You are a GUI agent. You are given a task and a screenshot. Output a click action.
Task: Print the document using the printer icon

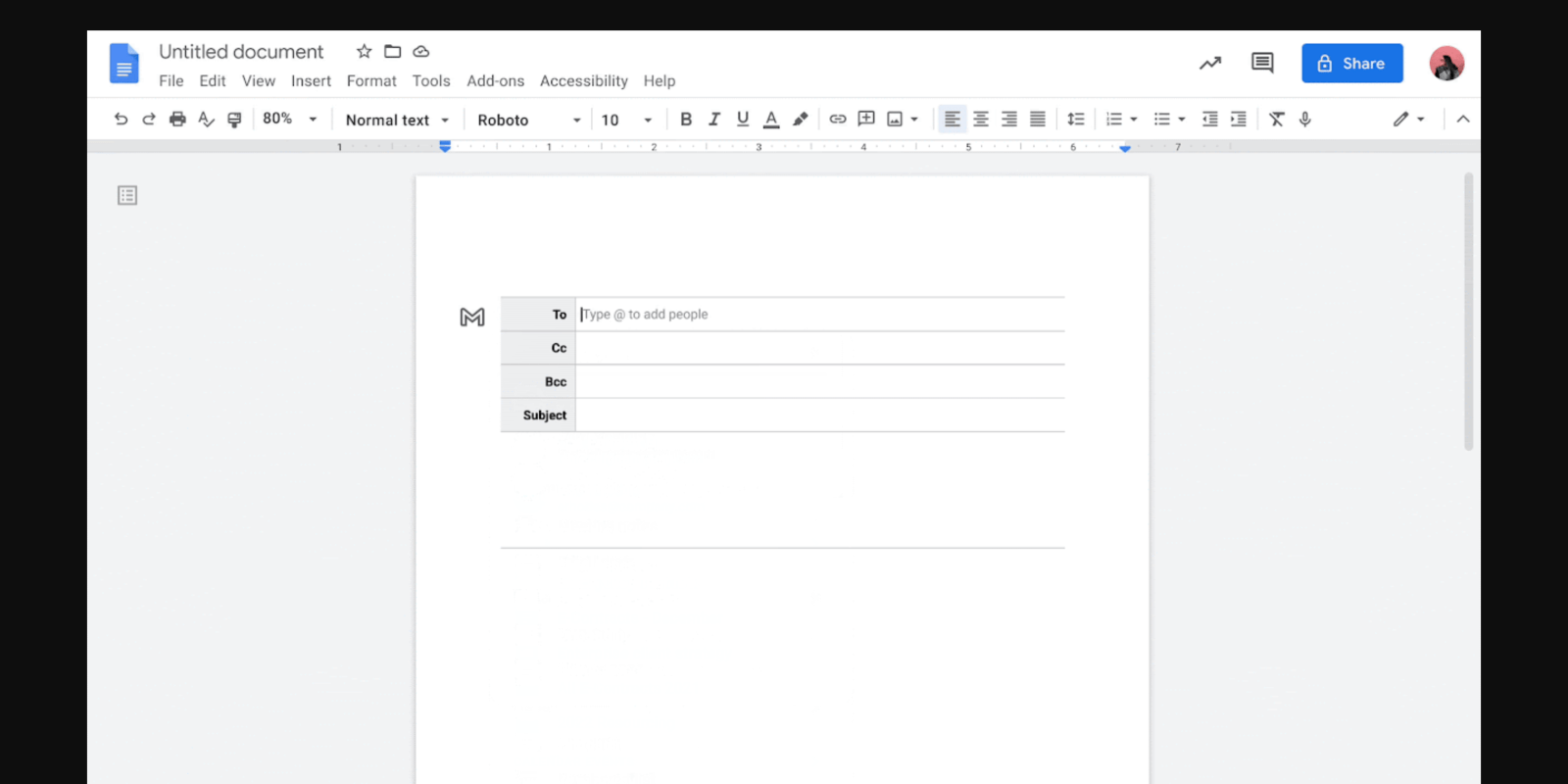177,120
